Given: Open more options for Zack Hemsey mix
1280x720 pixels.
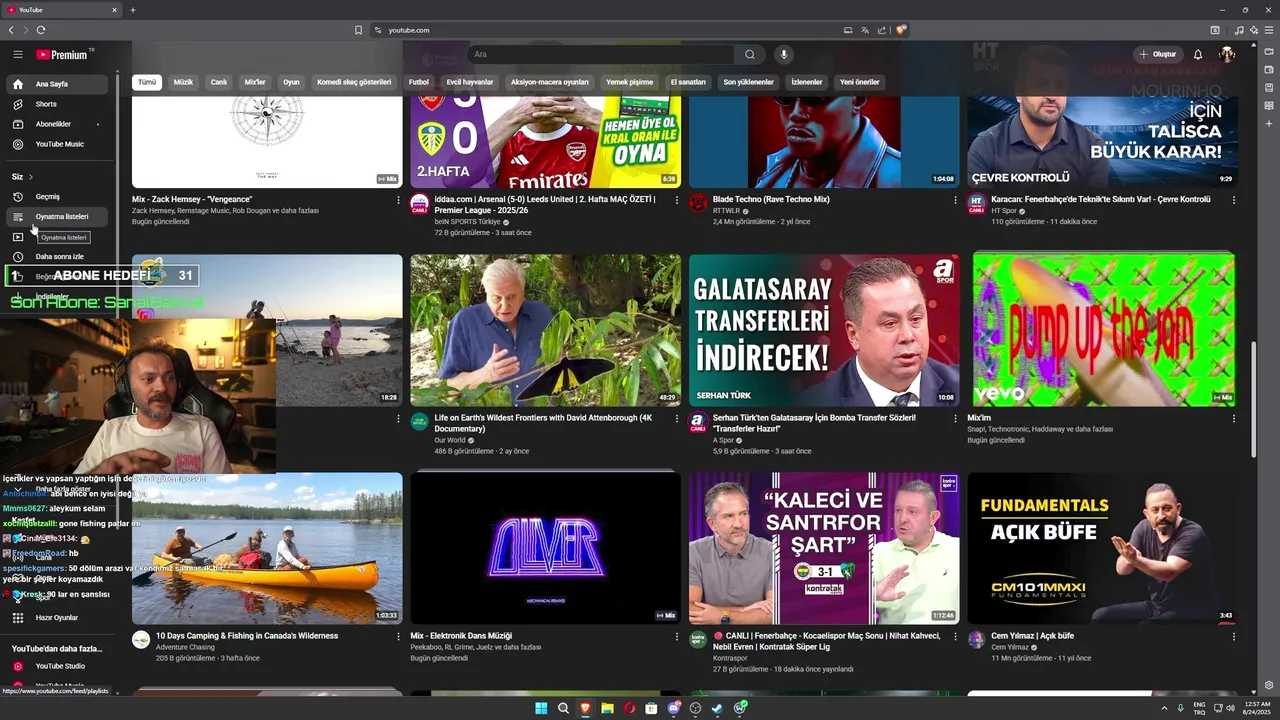Looking at the screenshot, I should point(398,200).
